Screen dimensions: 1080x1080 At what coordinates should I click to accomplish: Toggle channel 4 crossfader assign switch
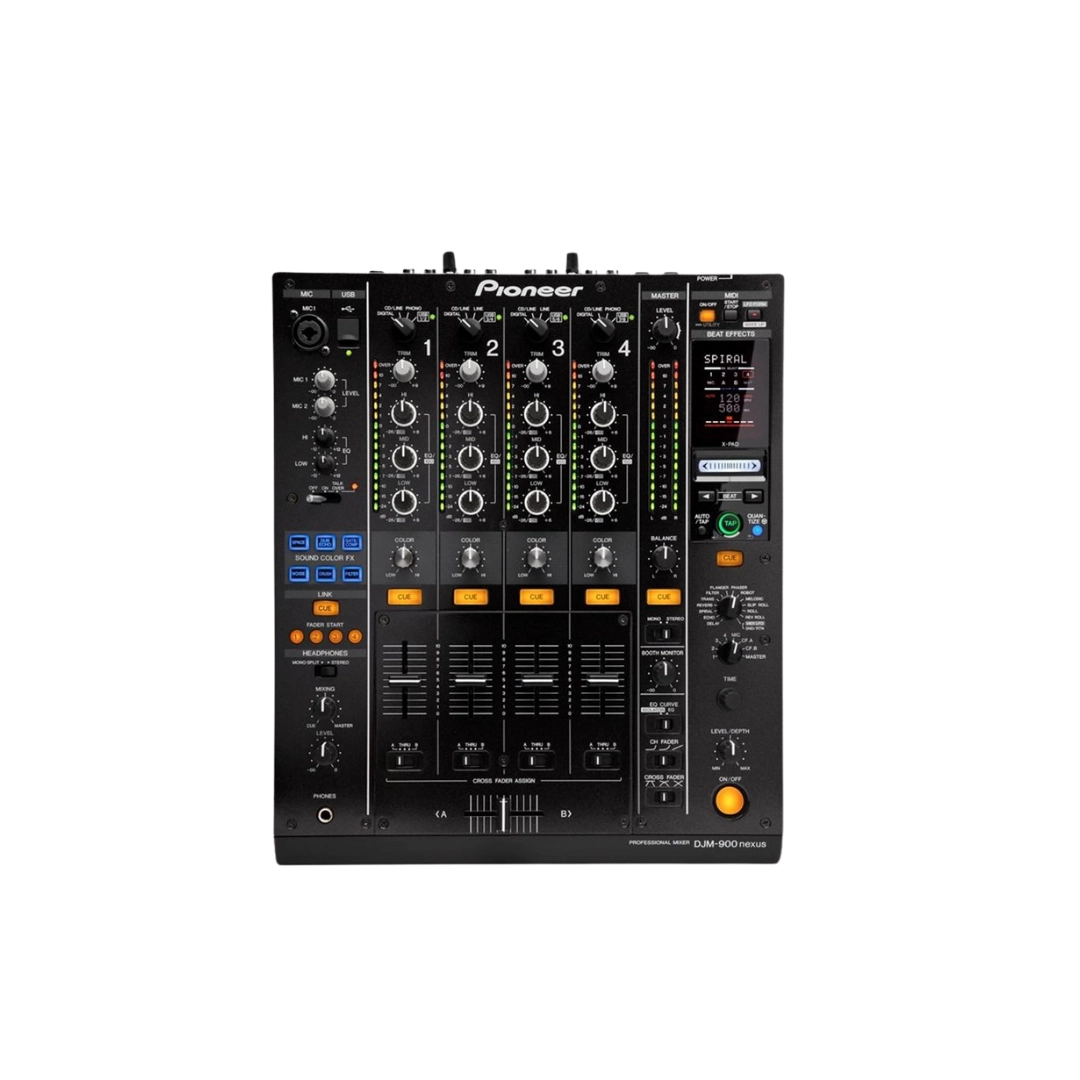[603, 761]
